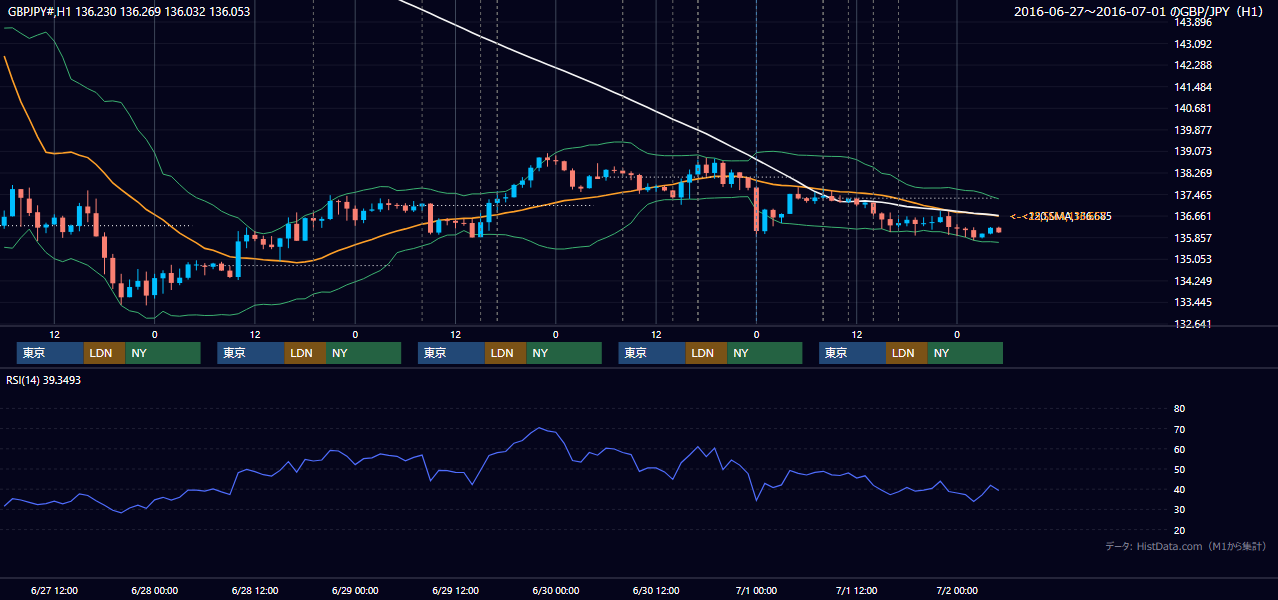Click the RSI(14) 39.3493 indicator label
The height and width of the screenshot is (600, 1278).
pos(44,380)
